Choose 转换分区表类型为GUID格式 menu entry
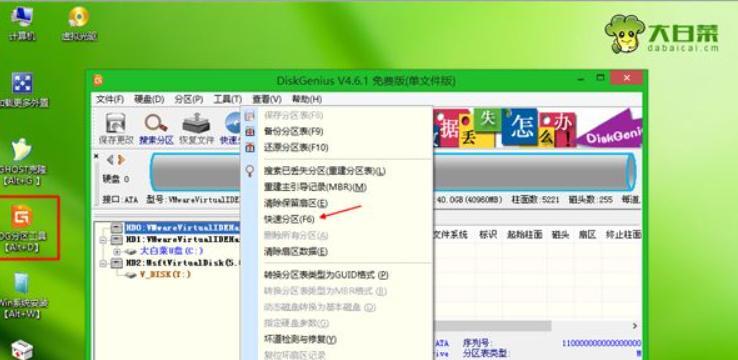Image resolution: width=738 pixels, height=360 pixels. tap(326, 275)
